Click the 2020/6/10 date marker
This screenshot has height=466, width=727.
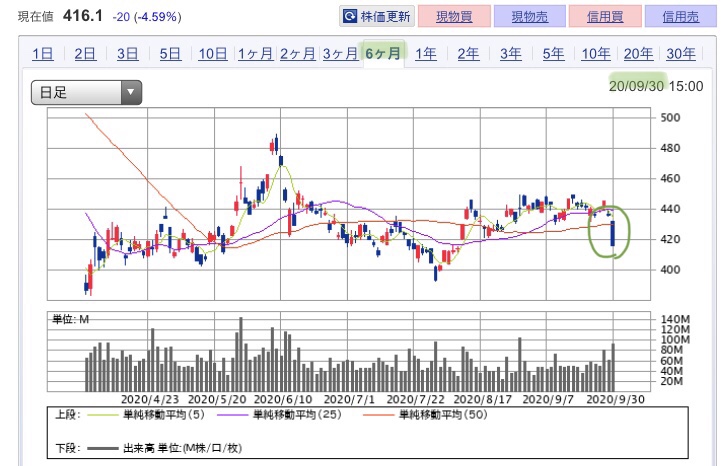pos(283,399)
